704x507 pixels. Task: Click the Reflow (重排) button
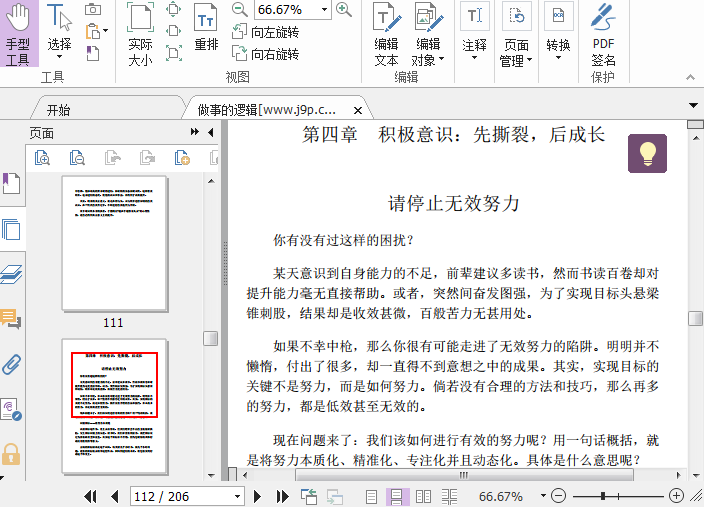(x=206, y=29)
